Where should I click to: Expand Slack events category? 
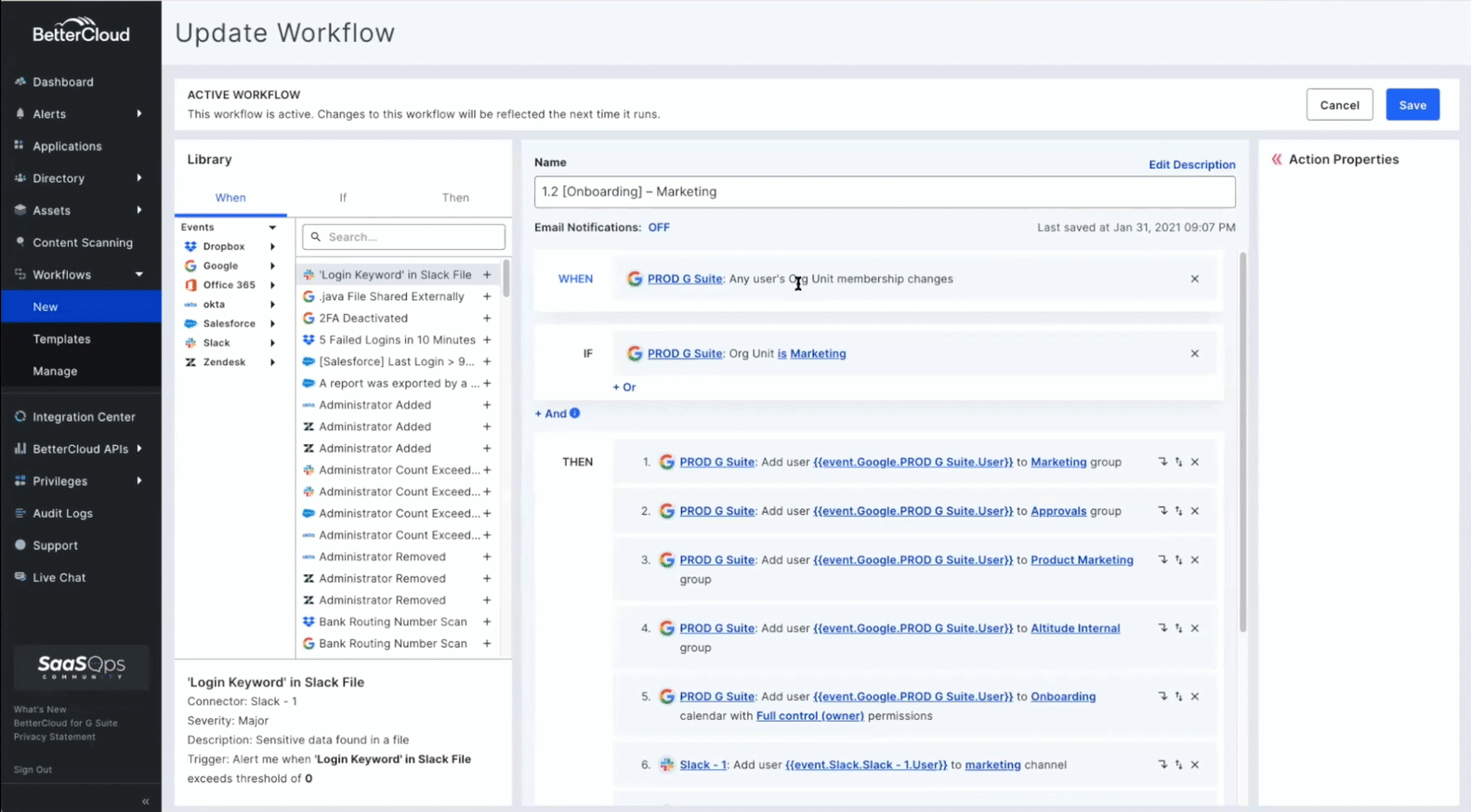pyautogui.click(x=272, y=343)
